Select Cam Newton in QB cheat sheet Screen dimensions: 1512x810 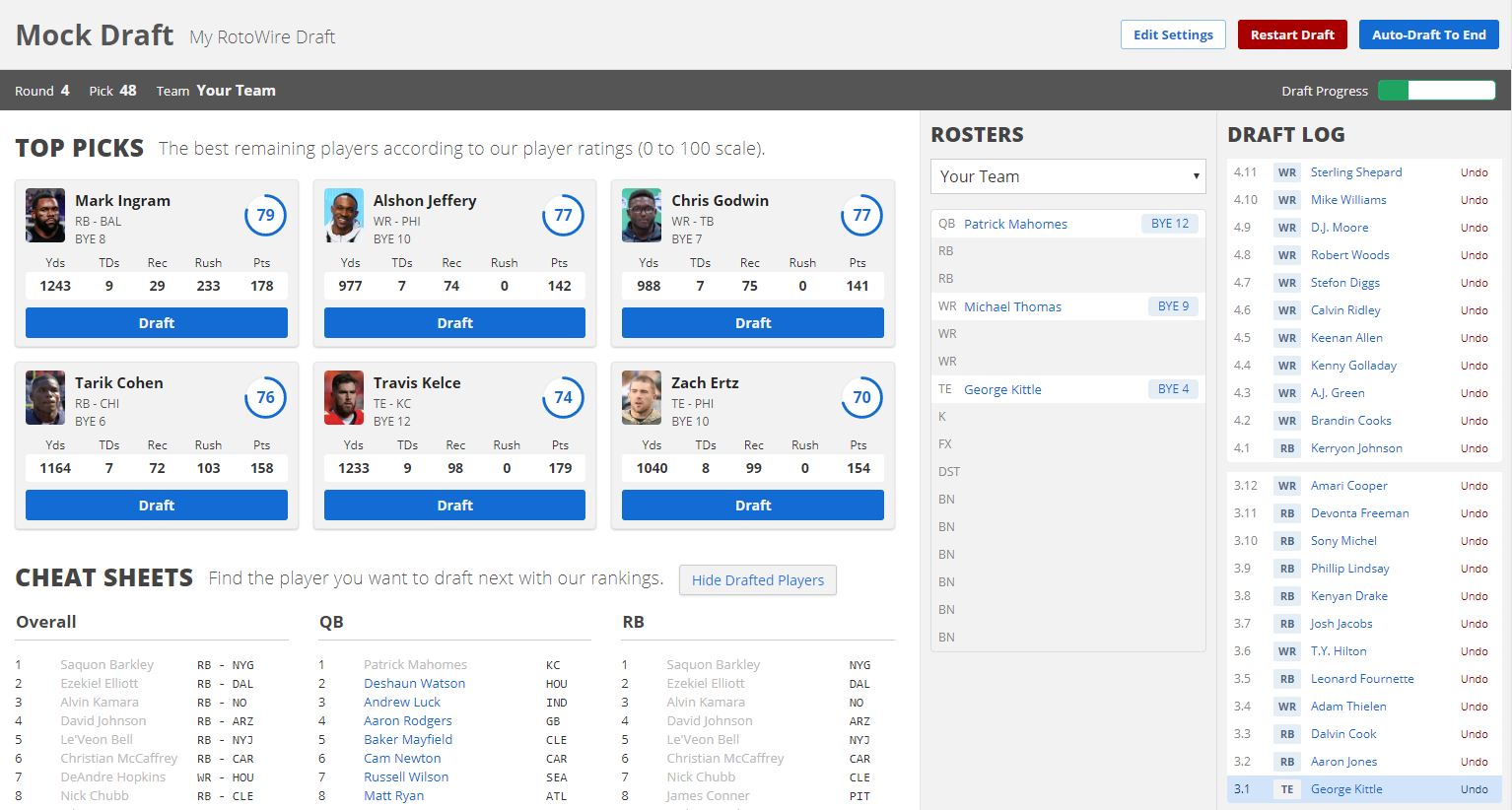(x=402, y=758)
